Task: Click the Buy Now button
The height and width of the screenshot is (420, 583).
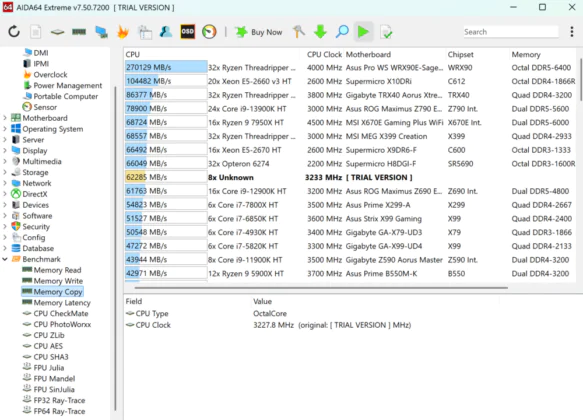Action: click(x=259, y=32)
